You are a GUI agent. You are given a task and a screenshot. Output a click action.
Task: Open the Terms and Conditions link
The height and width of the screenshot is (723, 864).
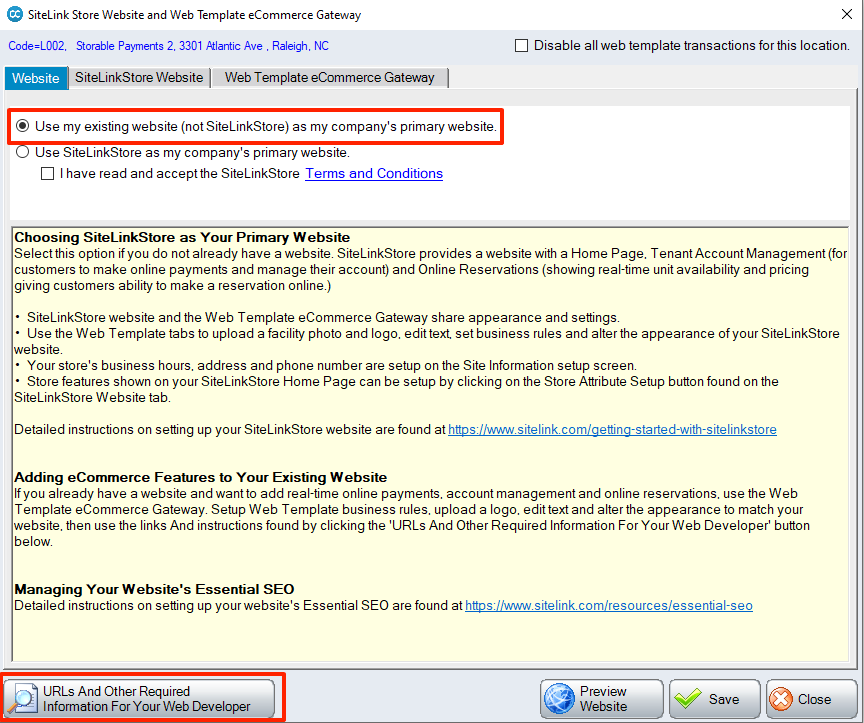coord(374,174)
